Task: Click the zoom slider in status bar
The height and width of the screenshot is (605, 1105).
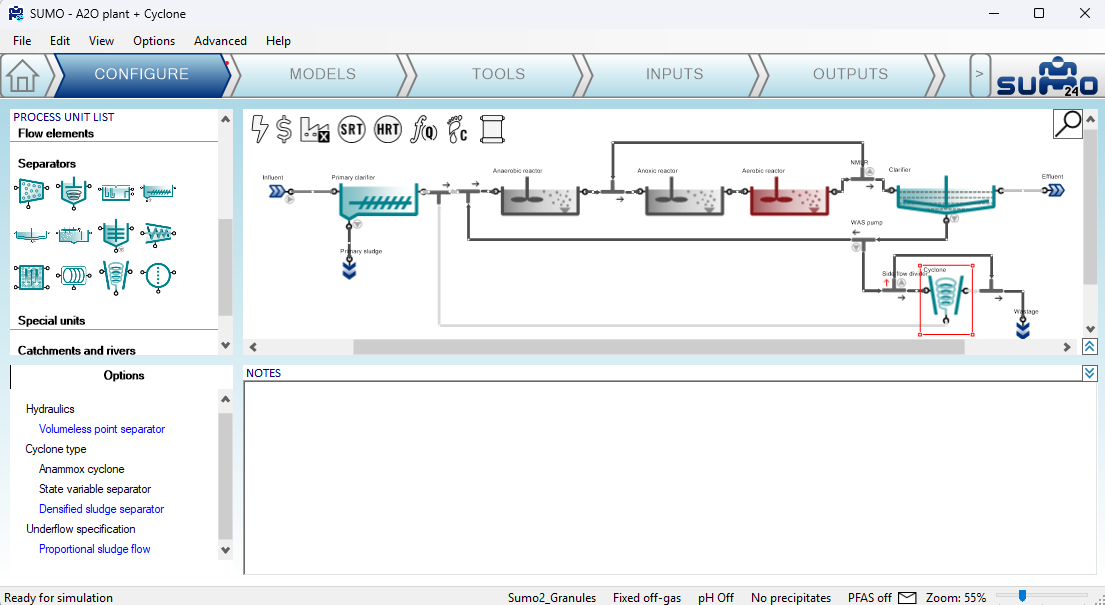Action: (1022, 596)
